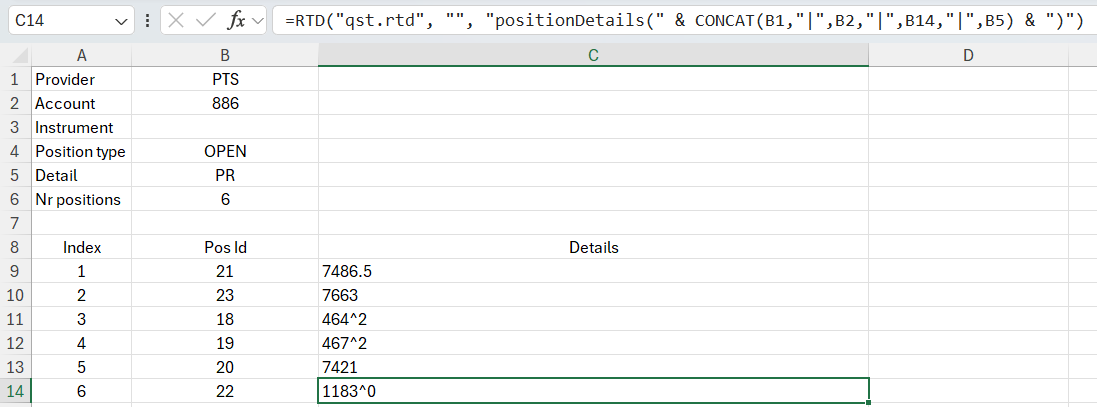The width and height of the screenshot is (1097, 407).
Task: Select row 6 header
Action: (15, 199)
